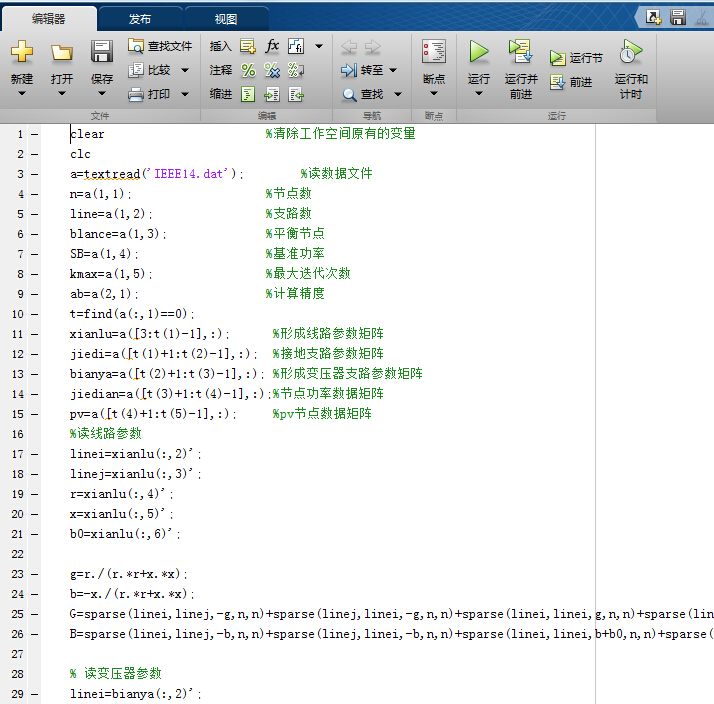
Task: Toggle breakpoint dash on line 25
Action: [35, 614]
